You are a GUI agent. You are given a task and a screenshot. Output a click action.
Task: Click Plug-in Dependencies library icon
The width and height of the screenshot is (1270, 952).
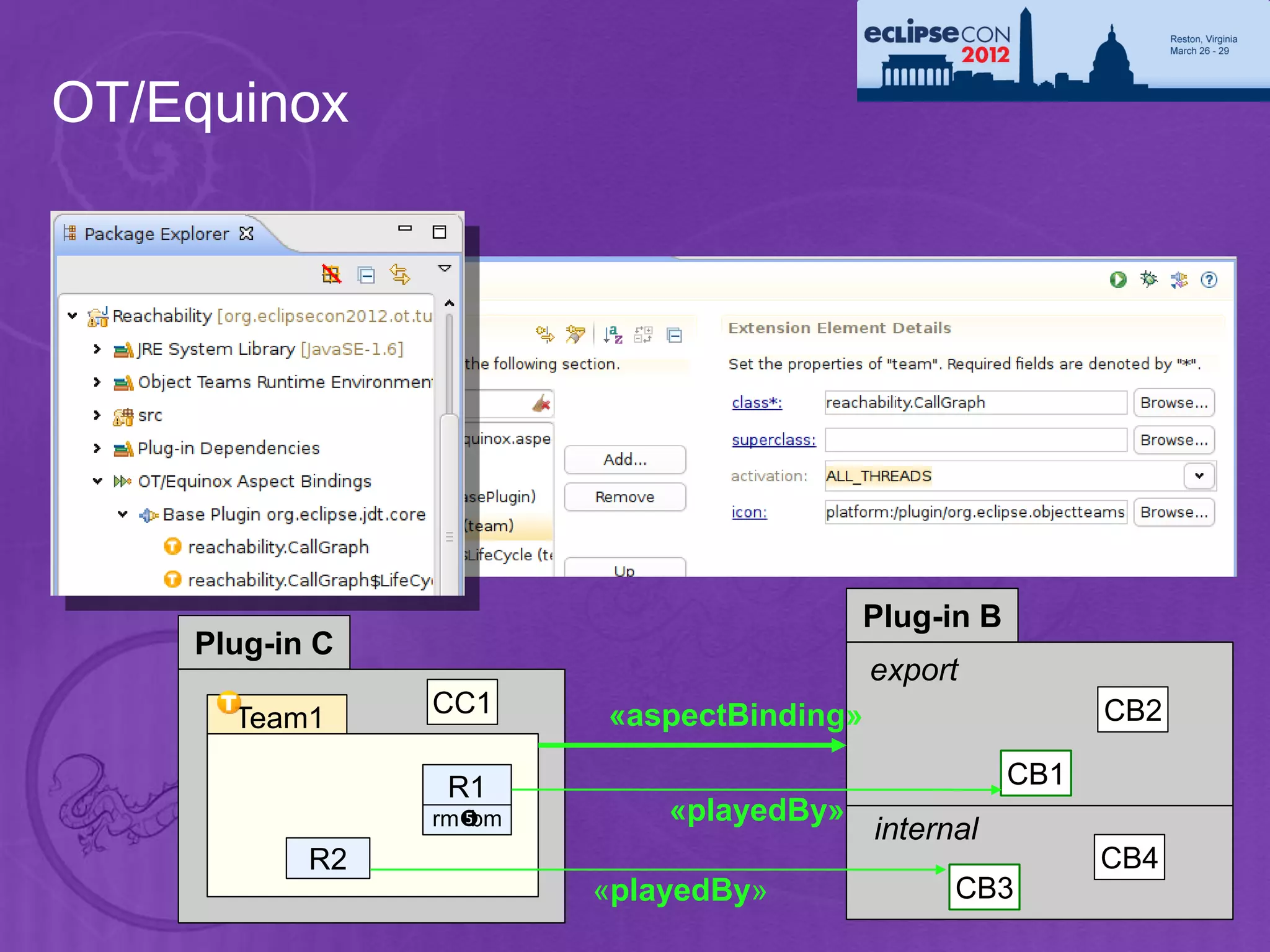pos(123,448)
